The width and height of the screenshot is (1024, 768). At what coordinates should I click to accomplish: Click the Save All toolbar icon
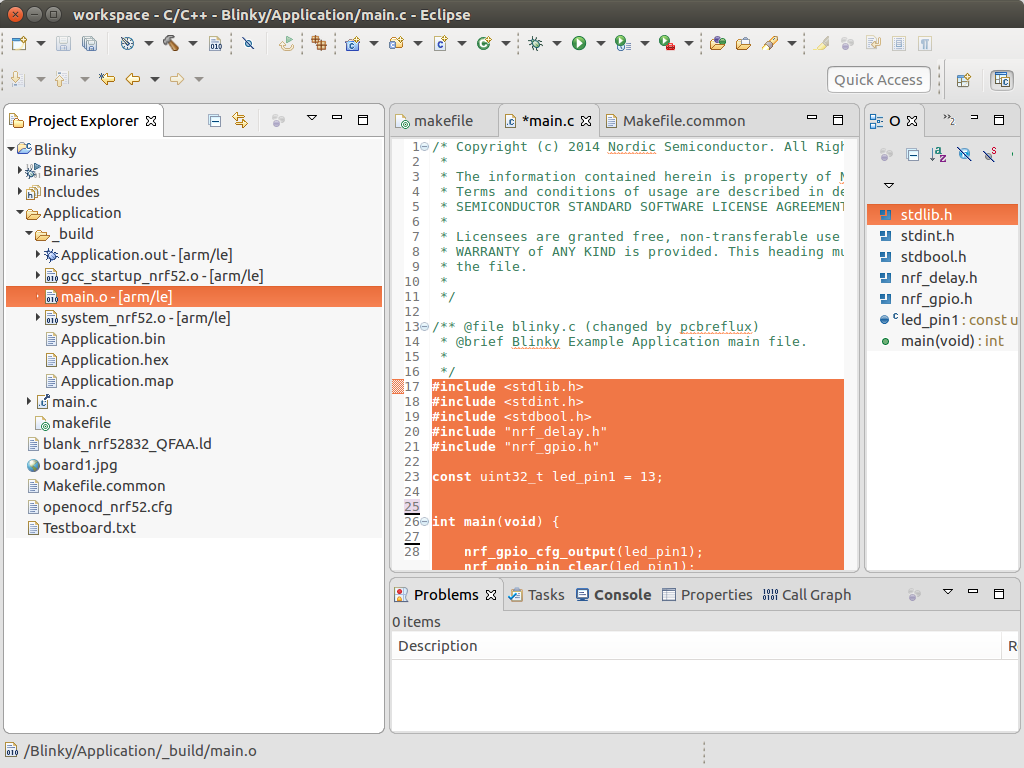(89, 44)
